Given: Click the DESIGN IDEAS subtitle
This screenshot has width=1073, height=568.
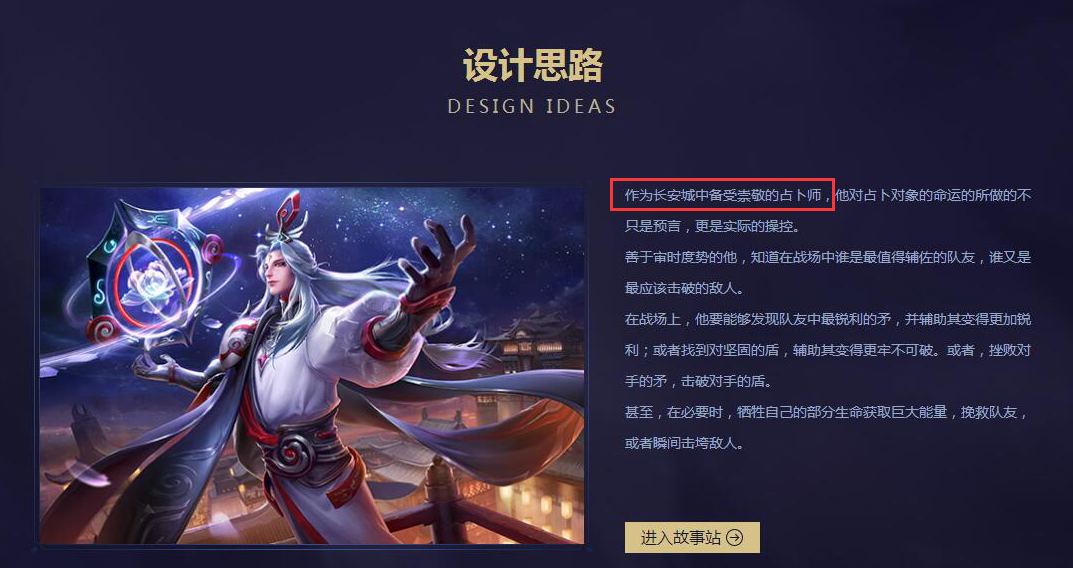Looking at the screenshot, I should pyautogui.click(x=532, y=107).
